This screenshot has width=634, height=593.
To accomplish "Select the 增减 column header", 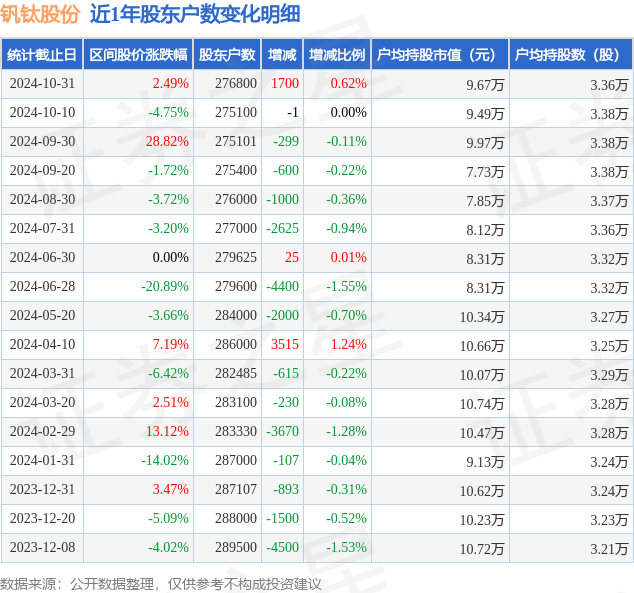I will click(x=282, y=55).
